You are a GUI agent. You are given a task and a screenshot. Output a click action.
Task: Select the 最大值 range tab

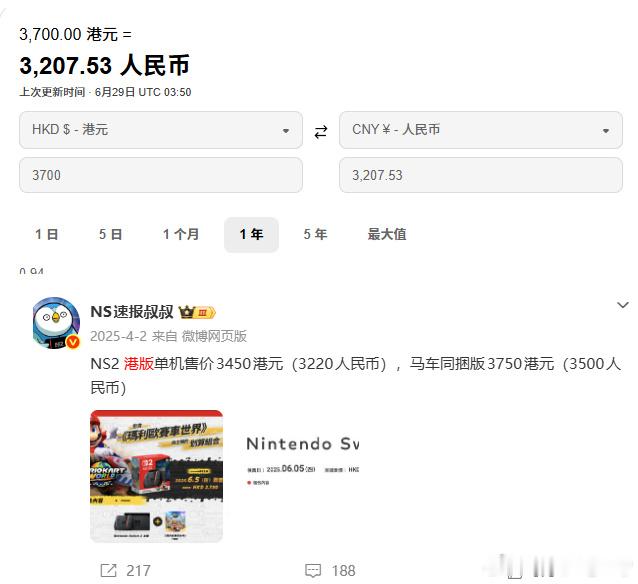[x=387, y=234]
